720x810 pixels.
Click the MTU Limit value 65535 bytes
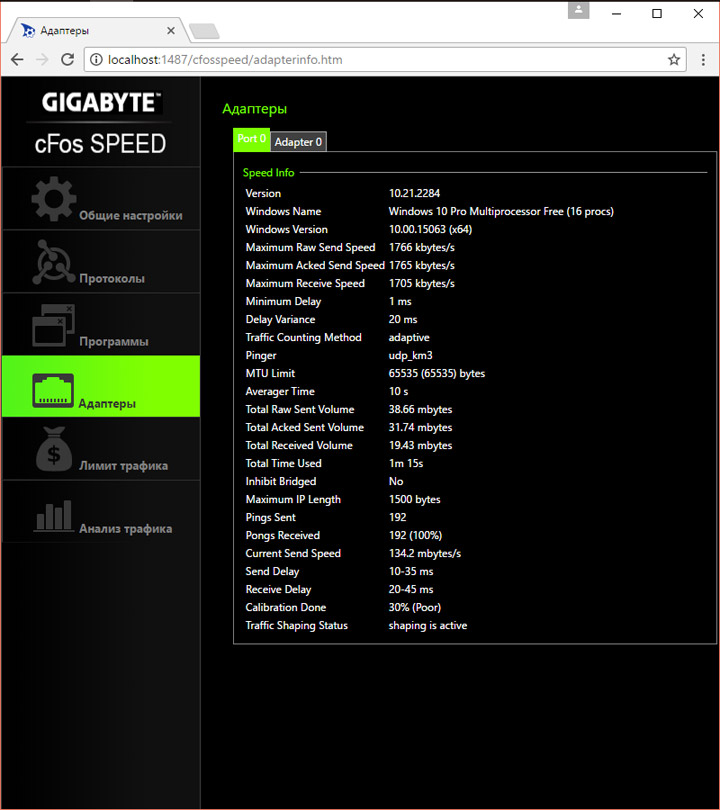coord(437,373)
